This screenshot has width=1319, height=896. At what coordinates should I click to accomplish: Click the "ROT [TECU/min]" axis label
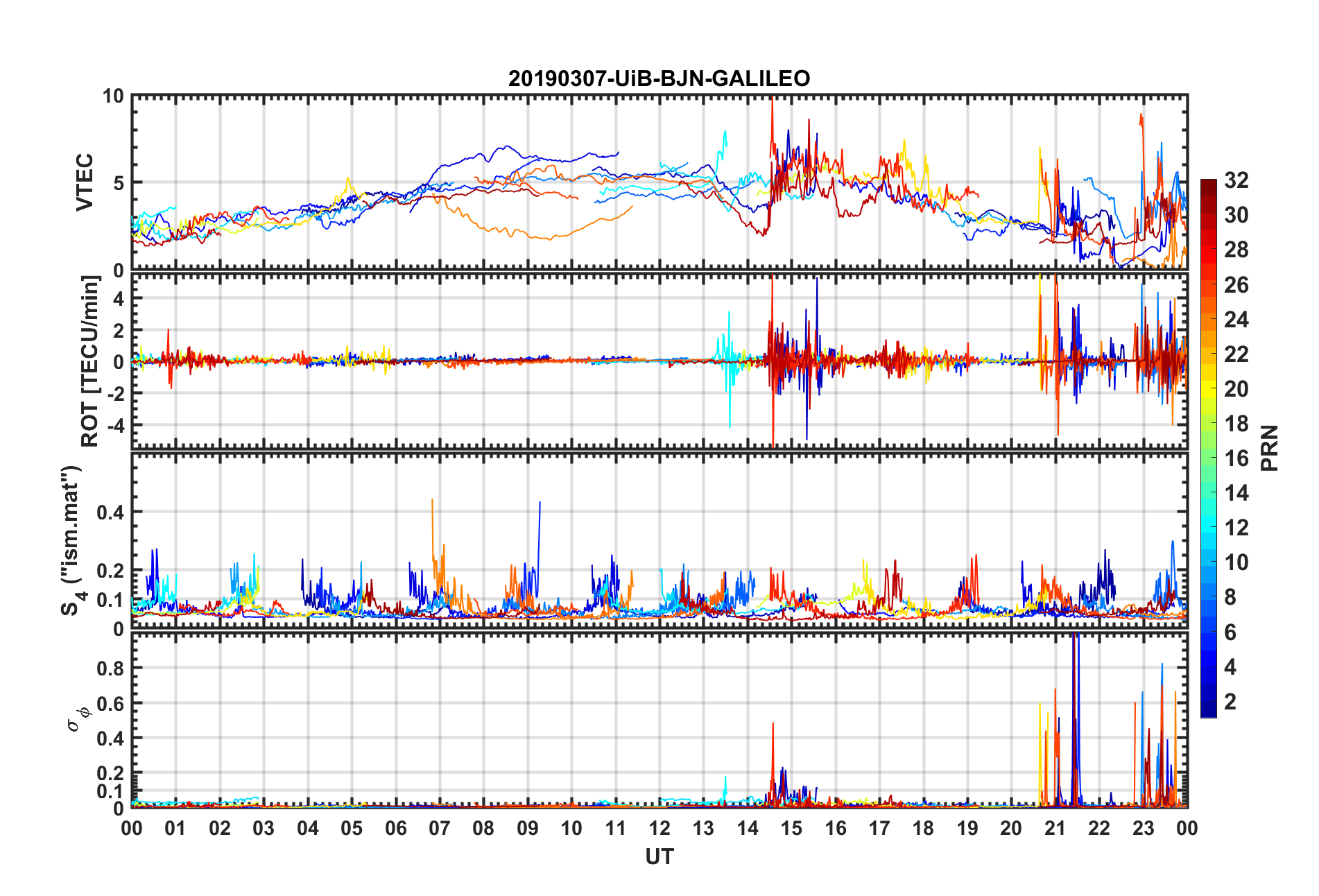click(x=90, y=361)
